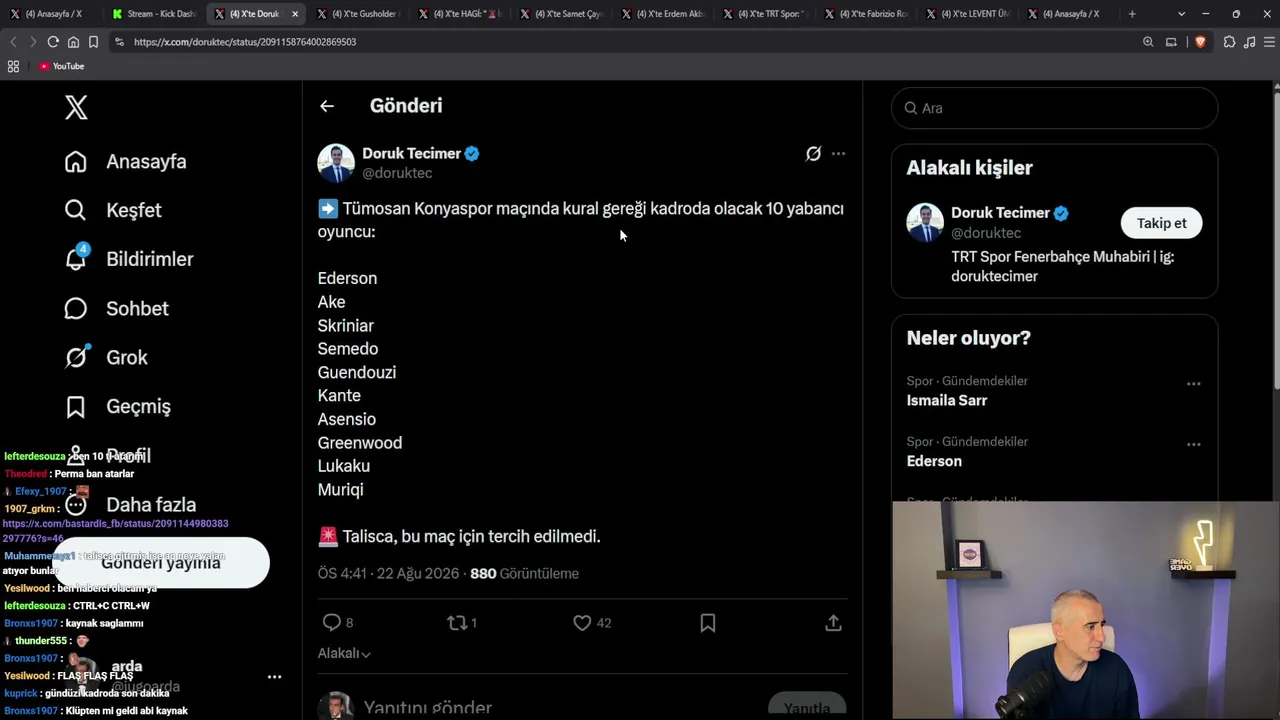Open the account menu three dots for arda
Viewport: 1280px width, 720px height.
click(x=274, y=677)
